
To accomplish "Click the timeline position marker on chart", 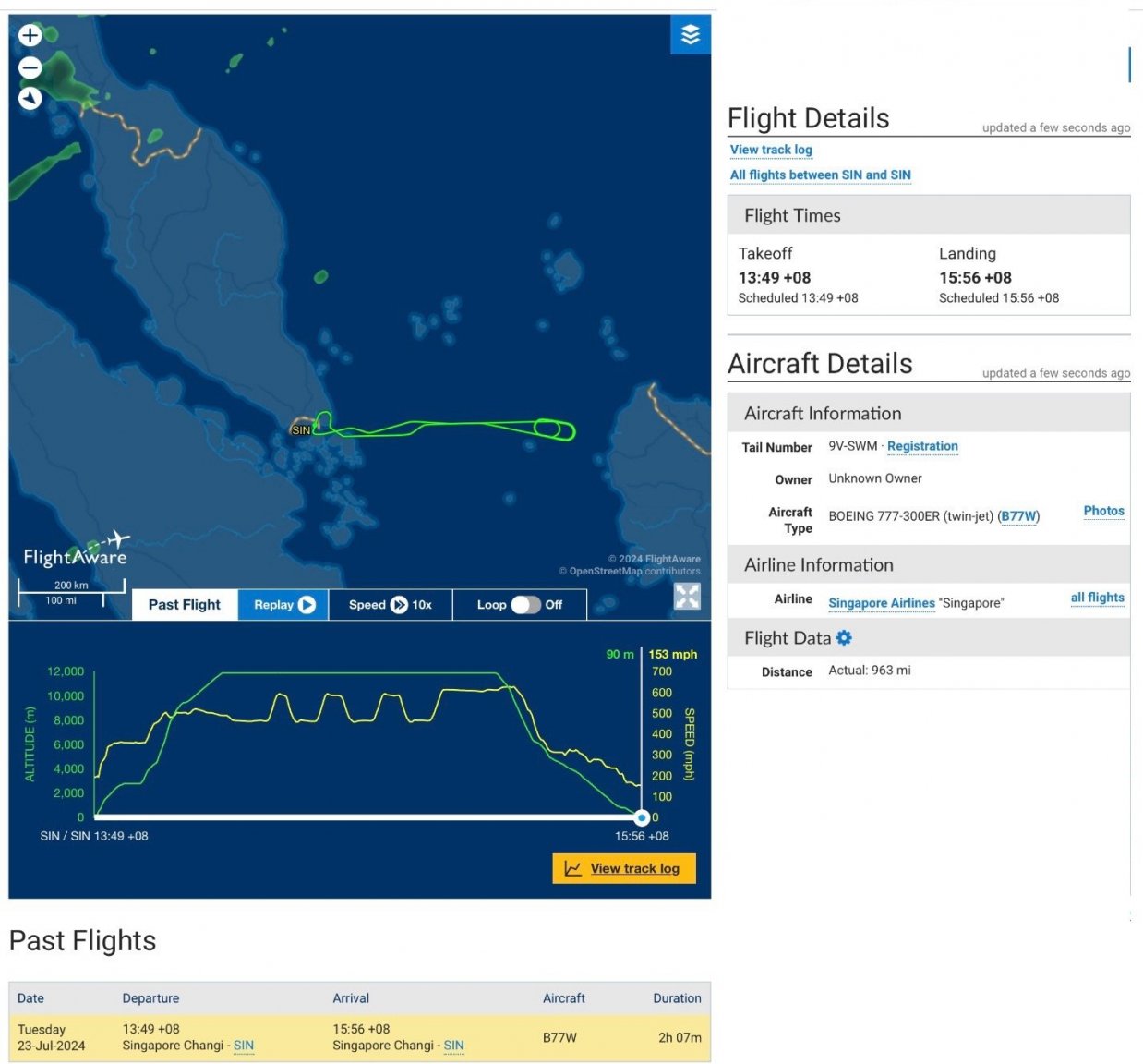I will coord(642,817).
